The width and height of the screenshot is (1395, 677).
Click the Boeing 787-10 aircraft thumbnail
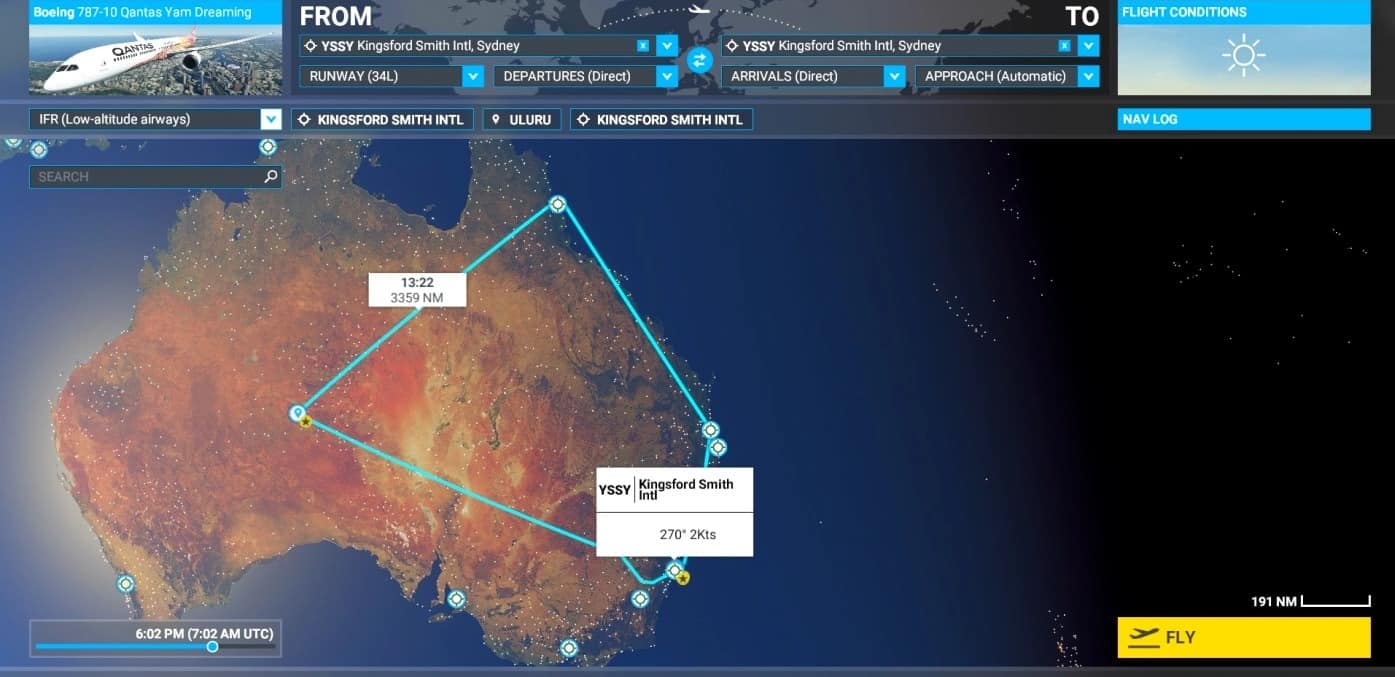(x=155, y=59)
